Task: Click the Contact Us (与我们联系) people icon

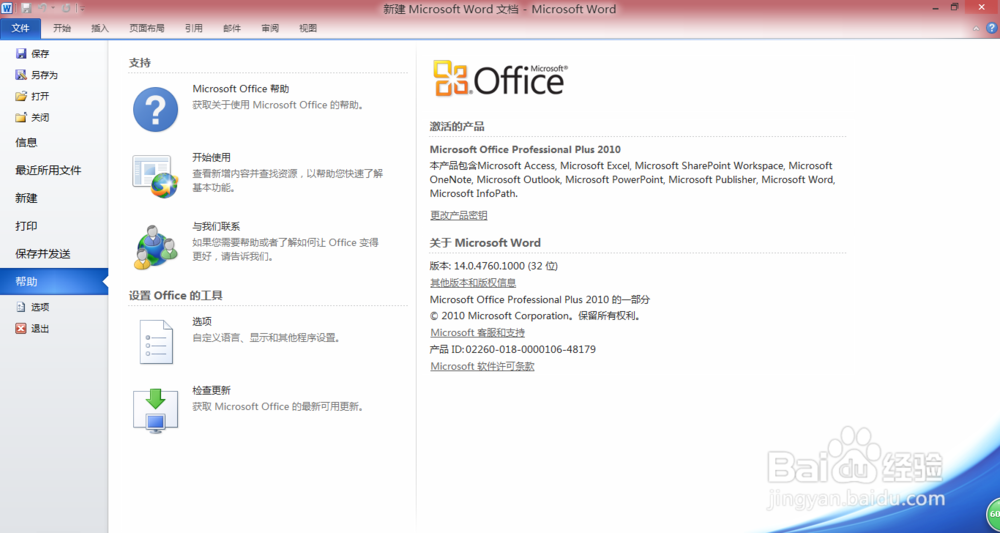Action: (x=156, y=247)
